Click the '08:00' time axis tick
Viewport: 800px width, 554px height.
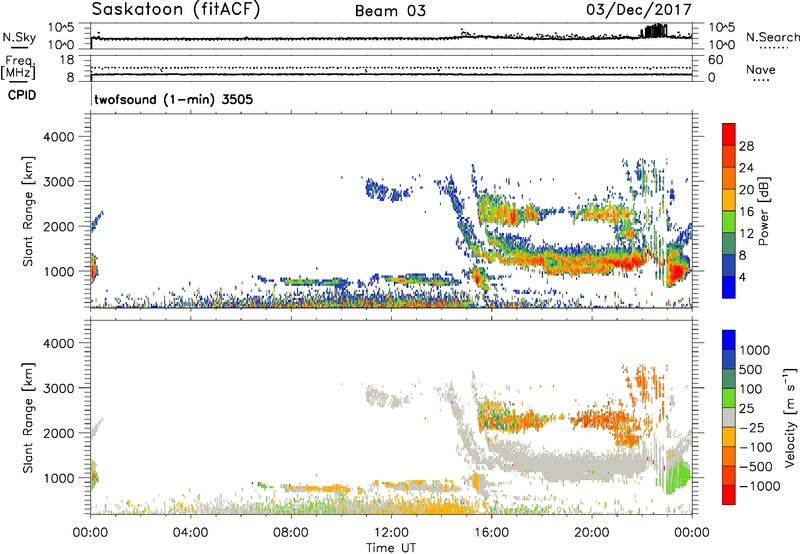coord(291,533)
